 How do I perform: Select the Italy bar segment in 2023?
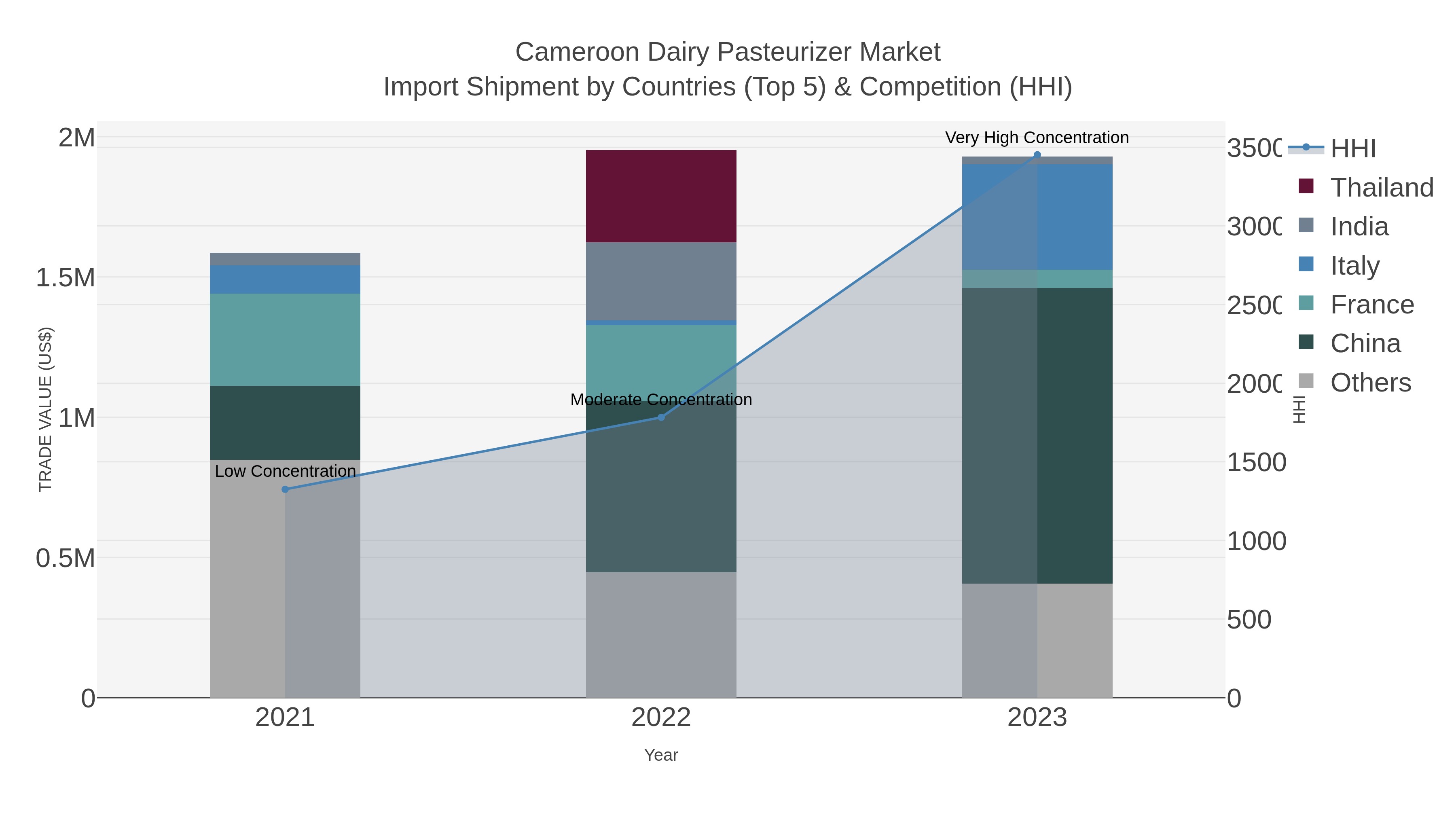coord(1037,217)
